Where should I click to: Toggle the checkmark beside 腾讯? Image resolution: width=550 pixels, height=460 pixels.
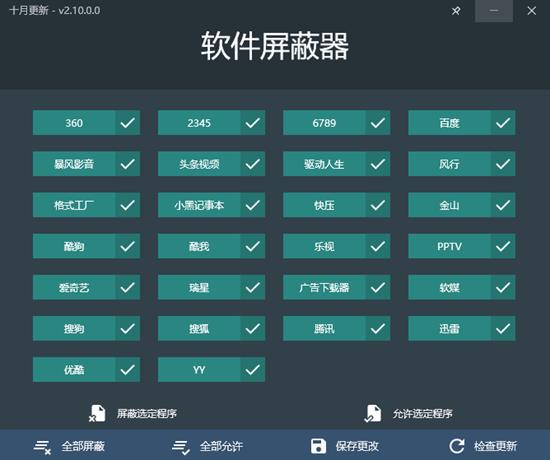[378, 328]
